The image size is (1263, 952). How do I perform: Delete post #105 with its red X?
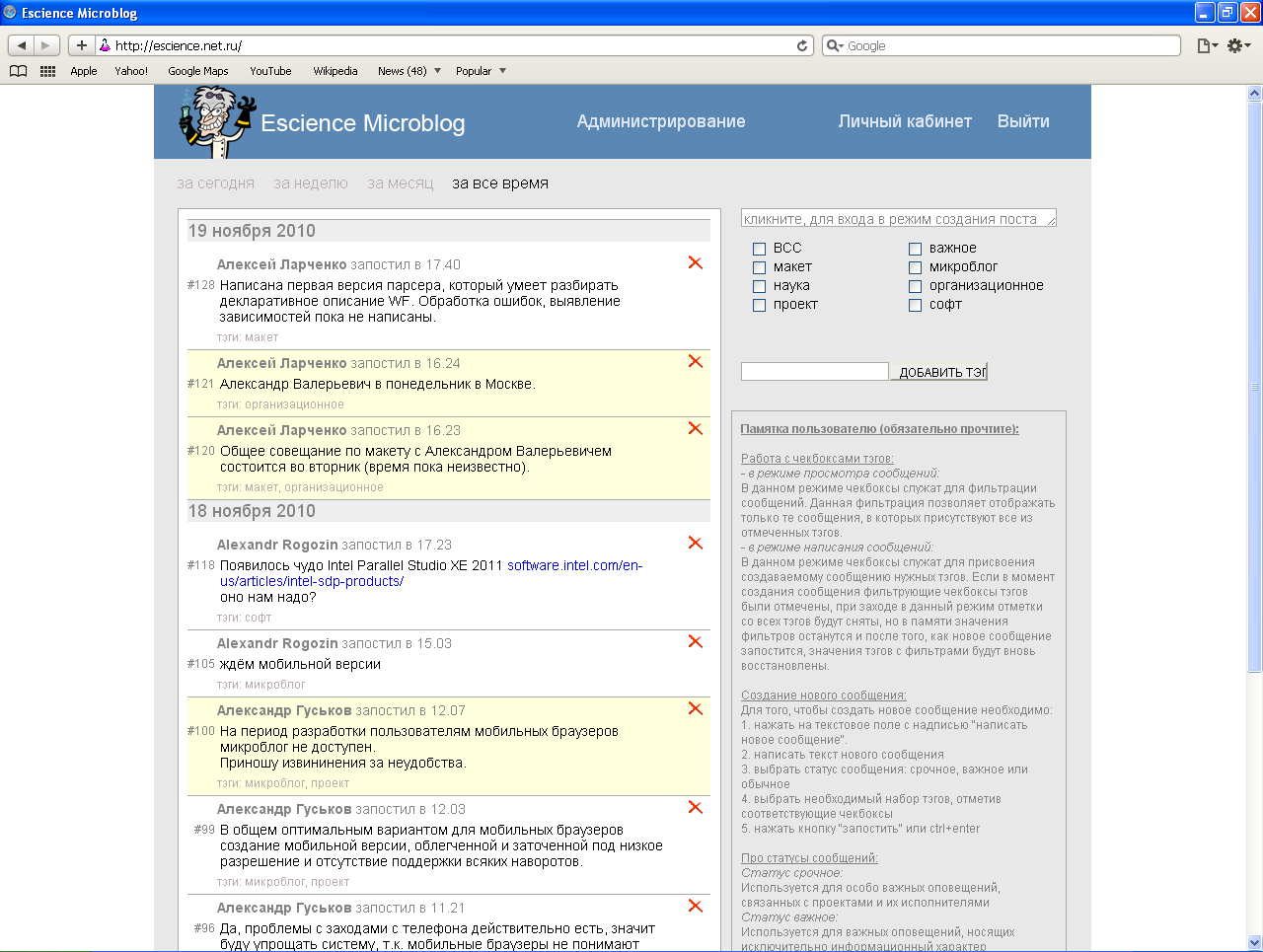[696, 641]
